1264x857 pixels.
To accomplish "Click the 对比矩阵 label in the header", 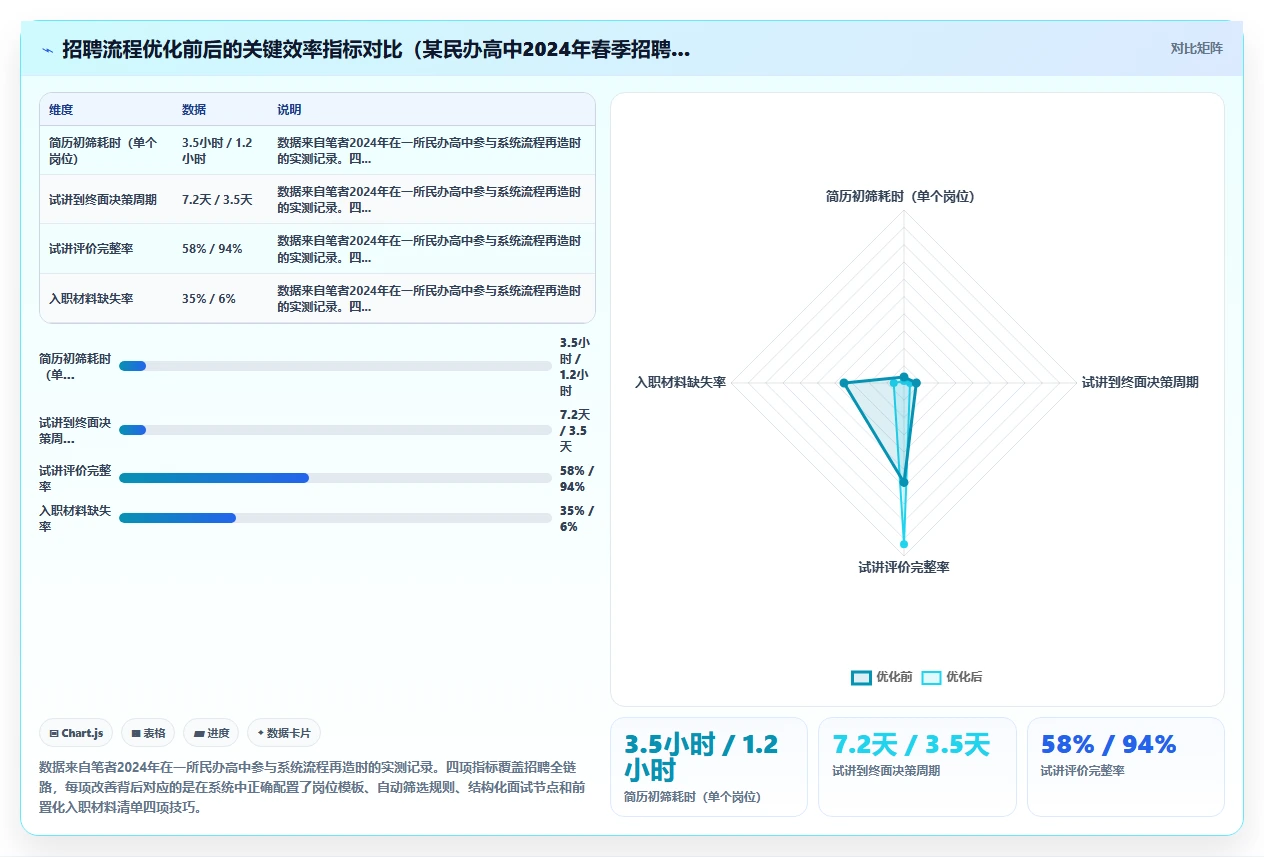I will [x=1196, y=48].
